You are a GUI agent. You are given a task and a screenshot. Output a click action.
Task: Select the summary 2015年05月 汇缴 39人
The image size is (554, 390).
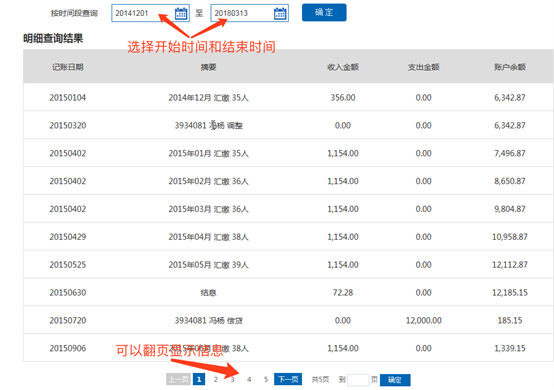[208, 265]
